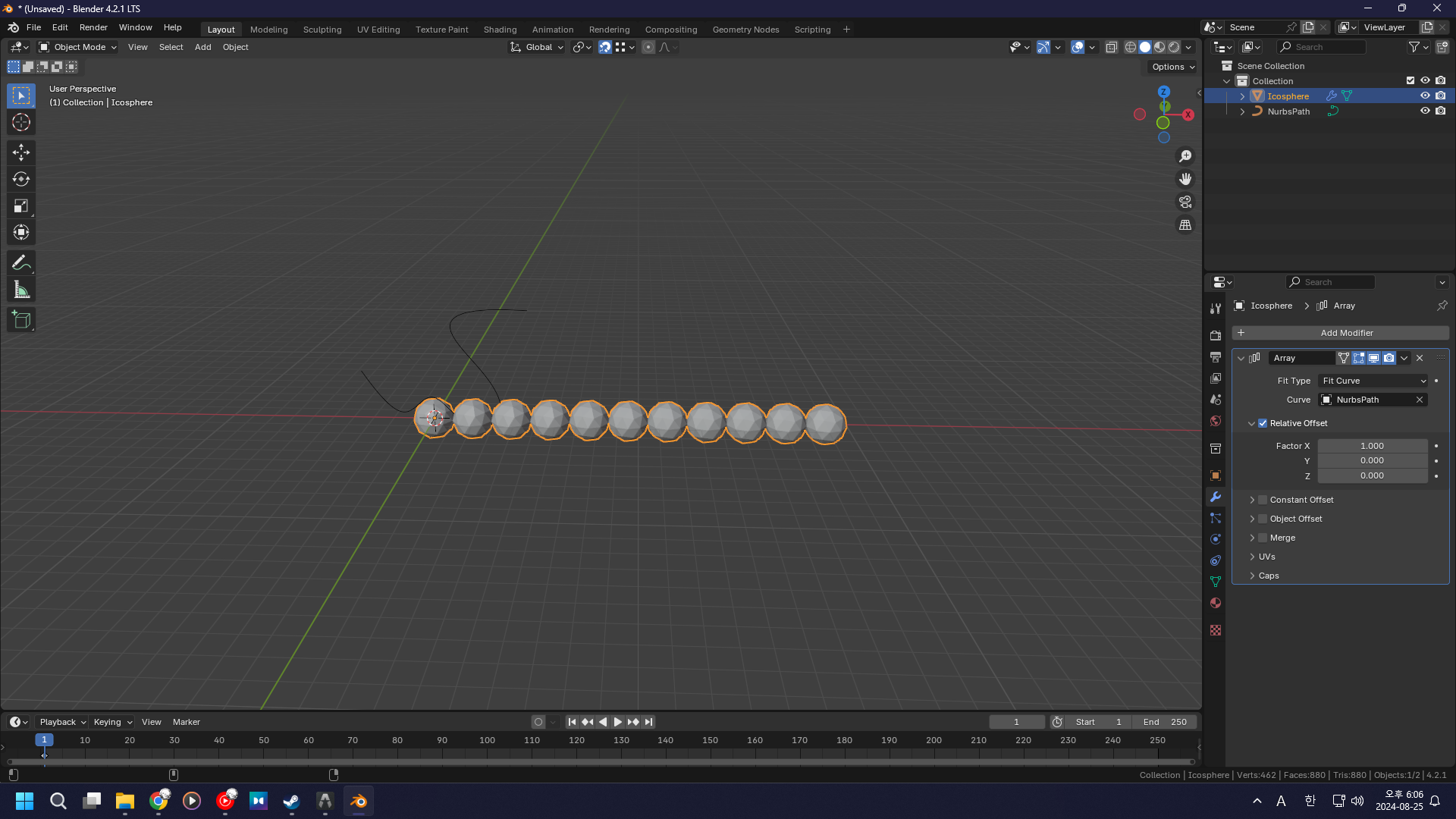Open Material properties tab icon
The width and height of the screenshot is (1456, 819).
1216,603
